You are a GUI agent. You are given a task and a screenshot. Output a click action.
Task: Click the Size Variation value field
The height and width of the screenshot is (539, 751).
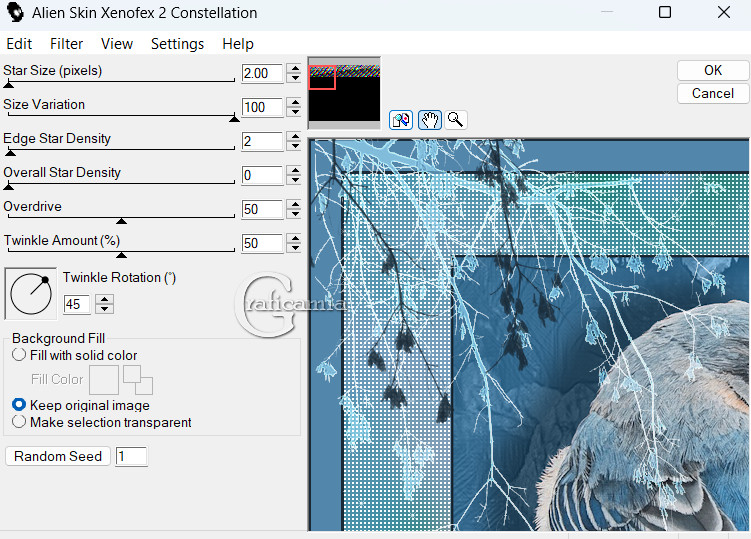pos(262,107)
